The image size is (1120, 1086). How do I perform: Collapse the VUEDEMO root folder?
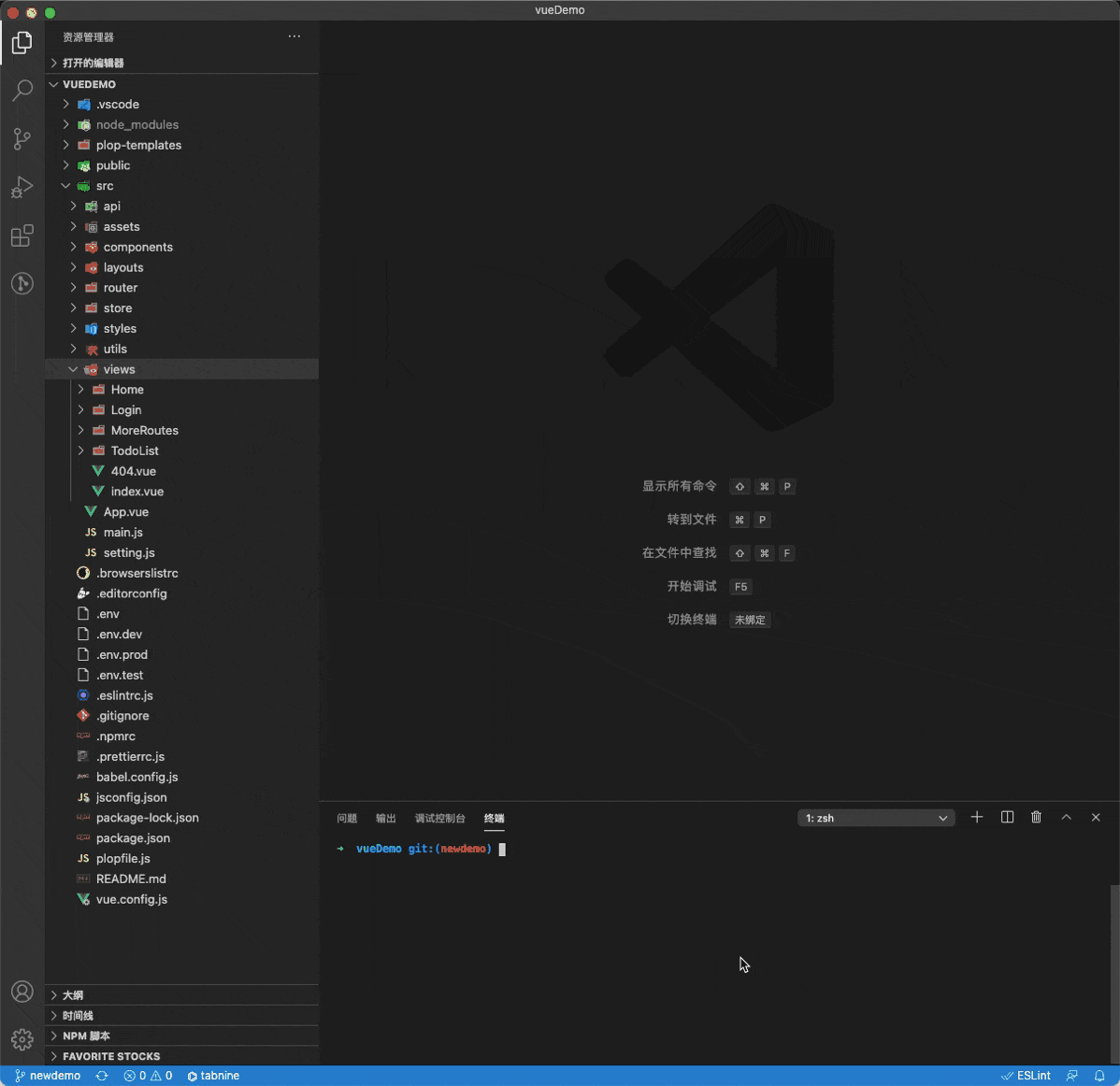[x=182, y=84]
